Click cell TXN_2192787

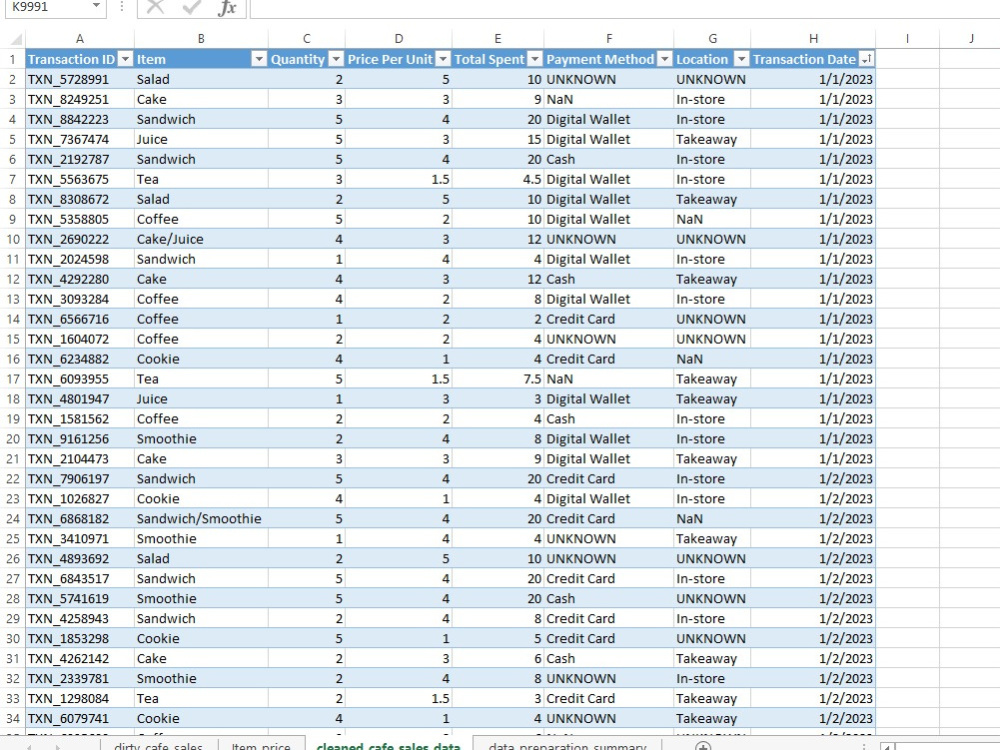pos(80,159)
